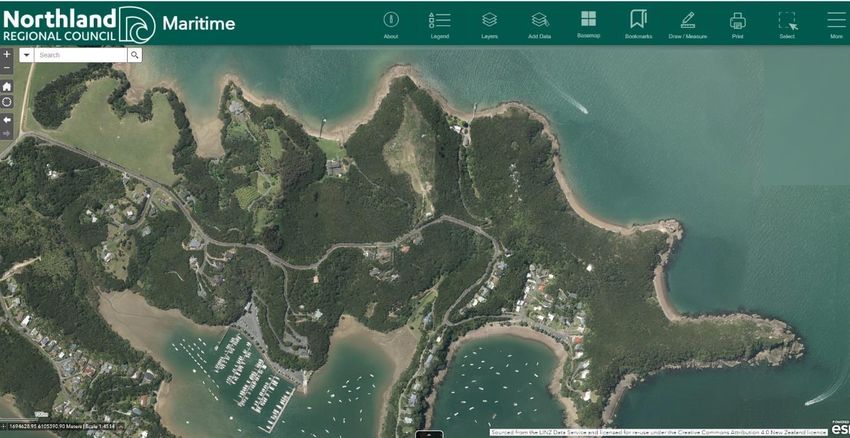The image size is (850, 438).
Task: Activate the Draw / Measure tool
Action: tap(687, 22)
